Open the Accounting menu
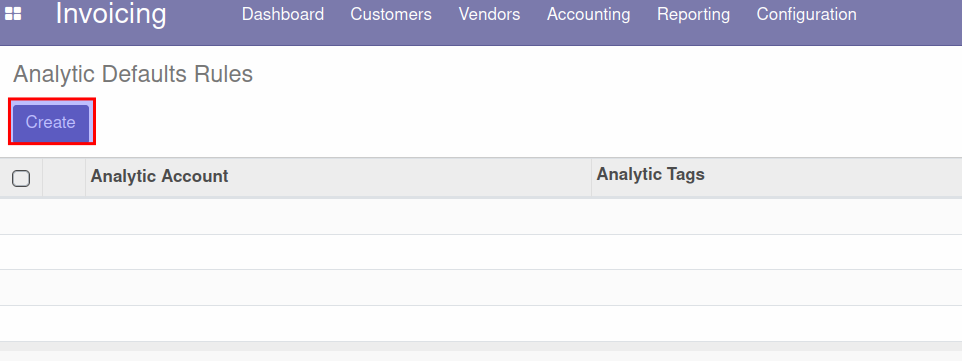Viewport: 962px width, 361px height. tap(588, 14)
